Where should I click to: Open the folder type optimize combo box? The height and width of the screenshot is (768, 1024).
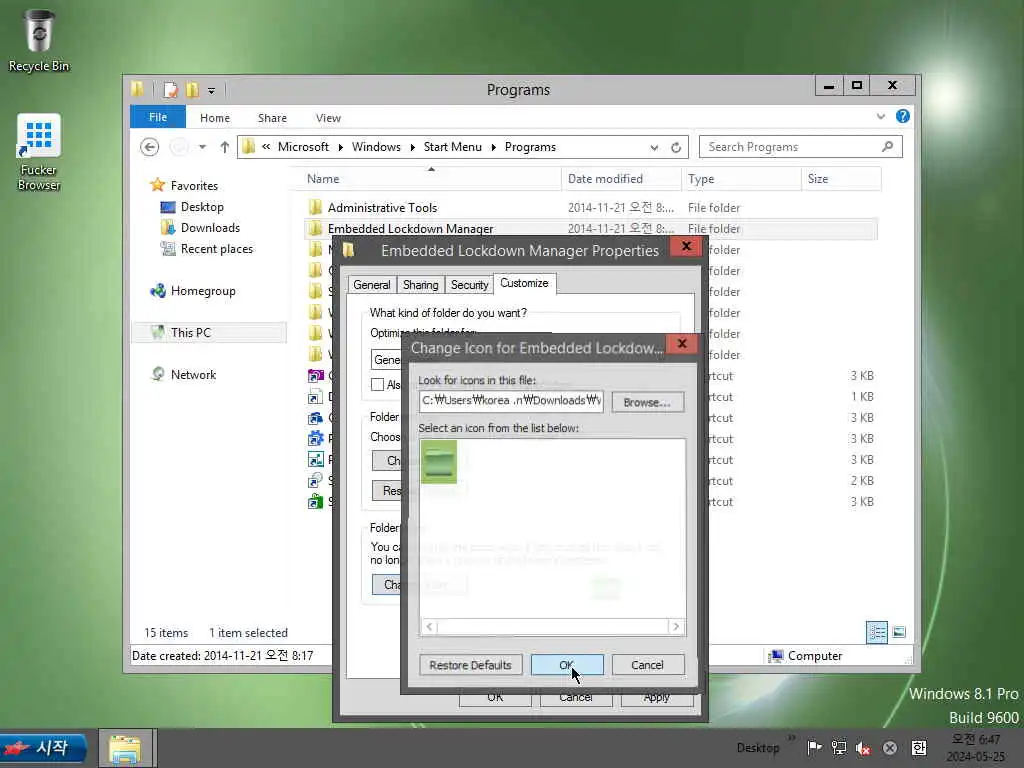(386, 360)
